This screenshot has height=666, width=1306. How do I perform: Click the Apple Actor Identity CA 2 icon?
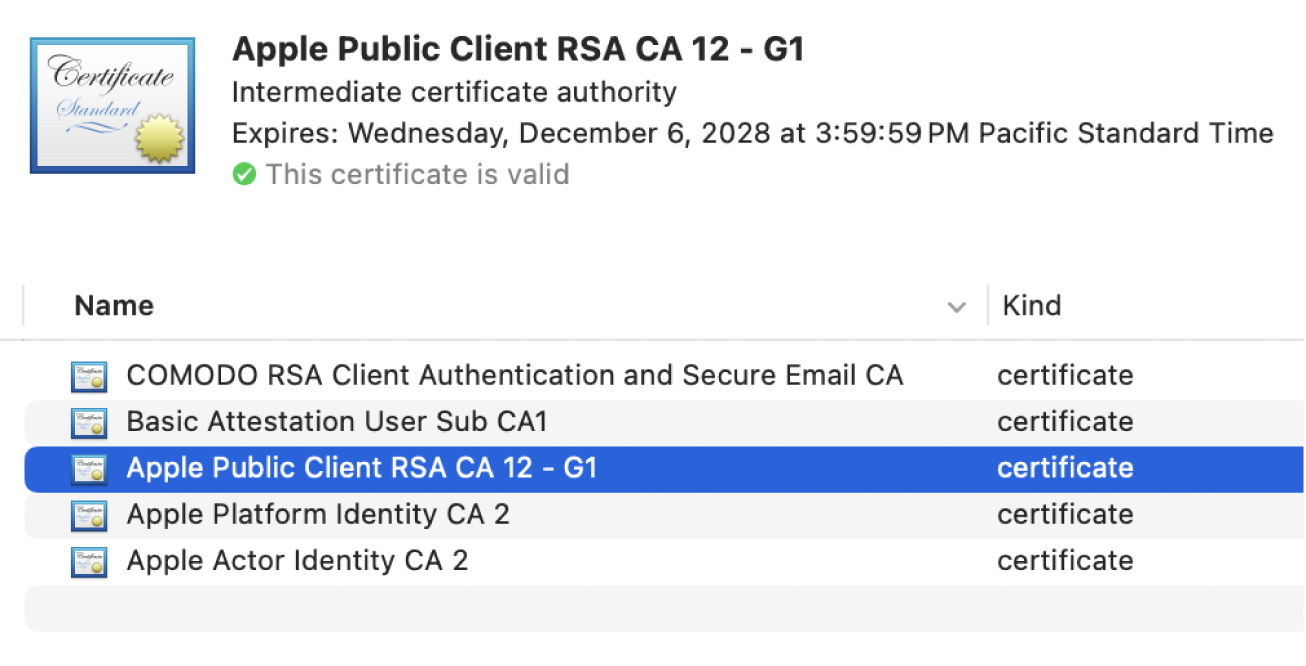tap(89, 561)
